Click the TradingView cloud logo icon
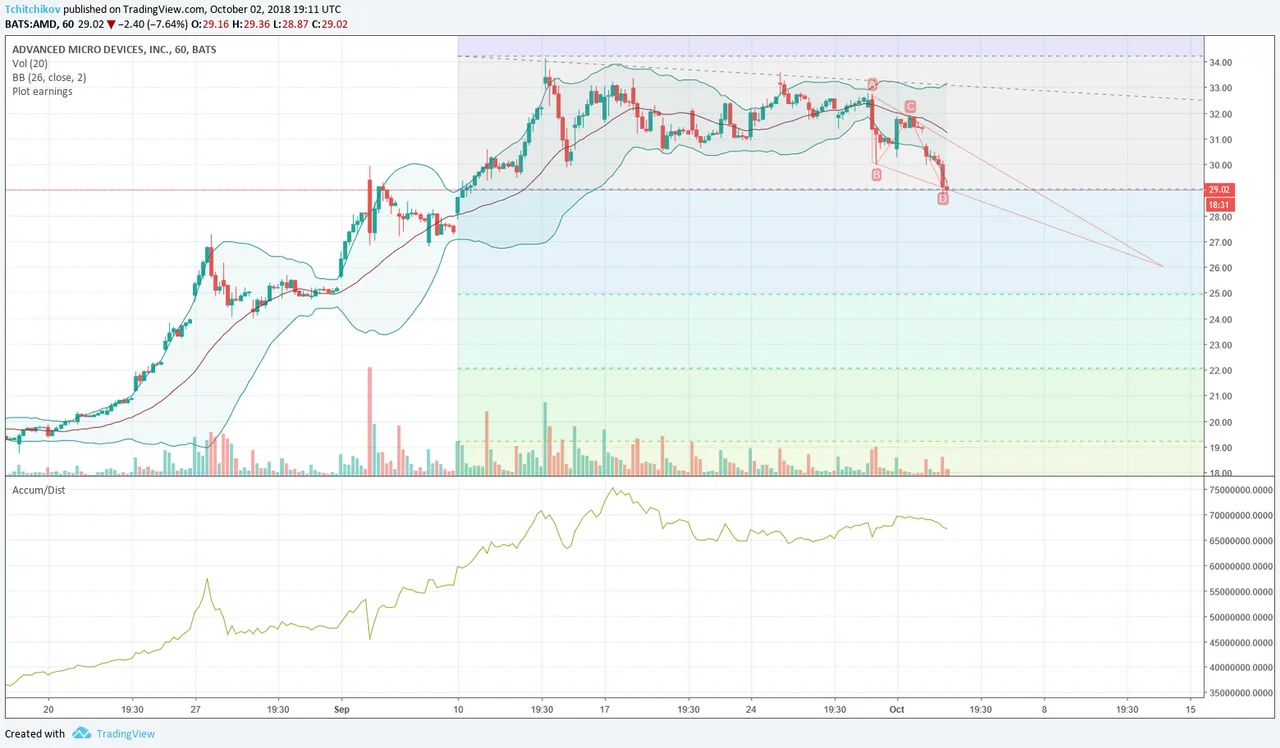The image size is (1280, 748). tap(82, 734)
